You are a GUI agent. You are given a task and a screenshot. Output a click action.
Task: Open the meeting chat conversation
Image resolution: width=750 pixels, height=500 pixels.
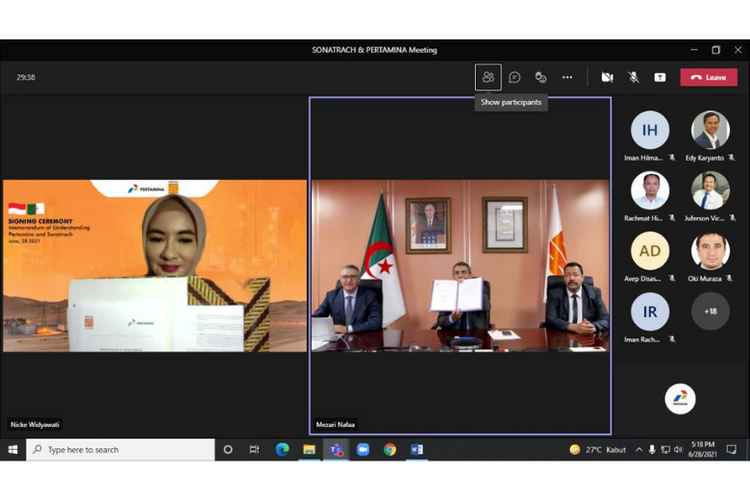click(514, 77)
